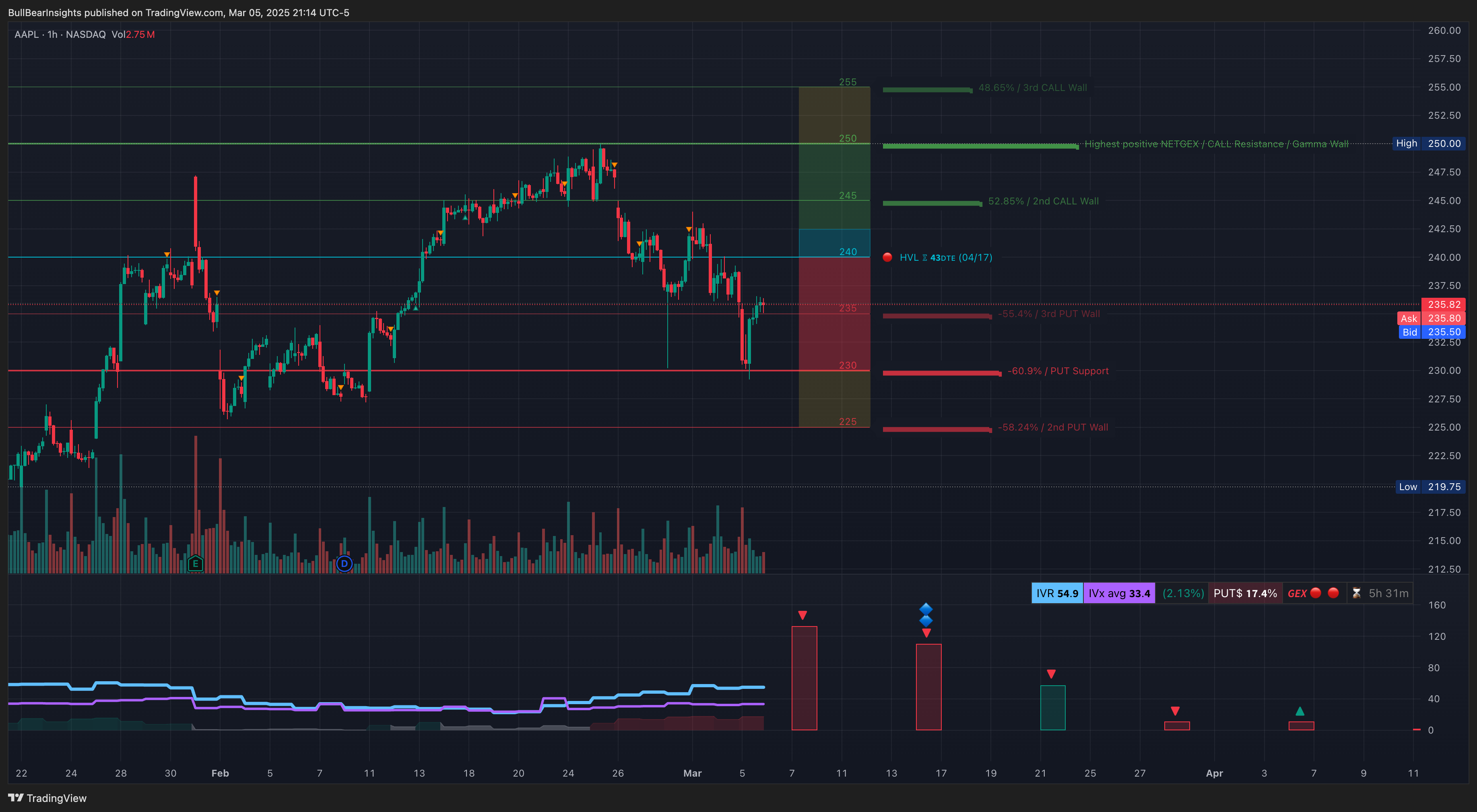Click the 255 level label in the zone

[x=848, y=82]
